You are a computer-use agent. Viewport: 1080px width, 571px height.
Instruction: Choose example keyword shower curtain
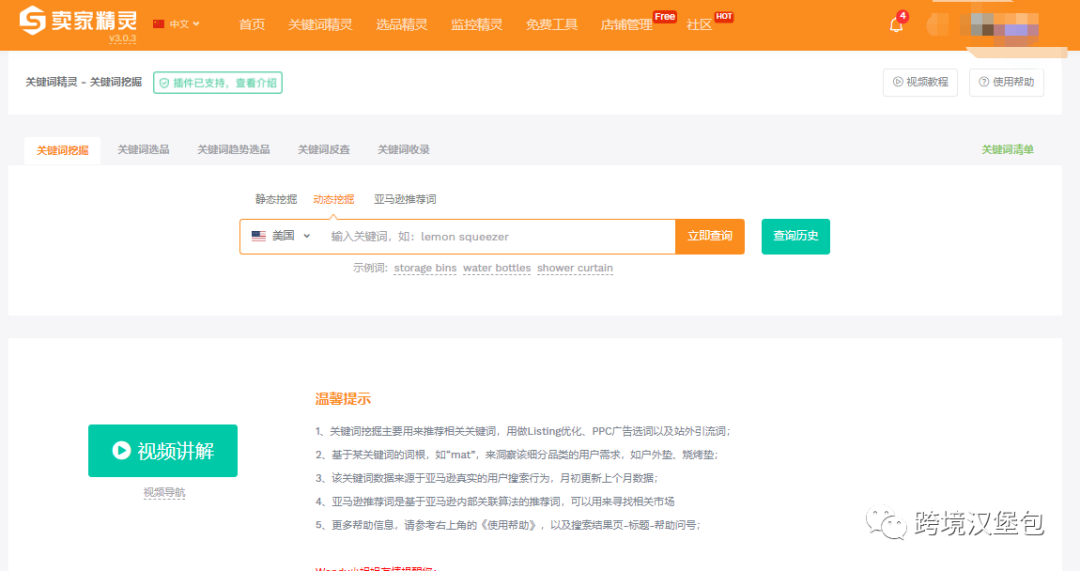click(575, 268)
